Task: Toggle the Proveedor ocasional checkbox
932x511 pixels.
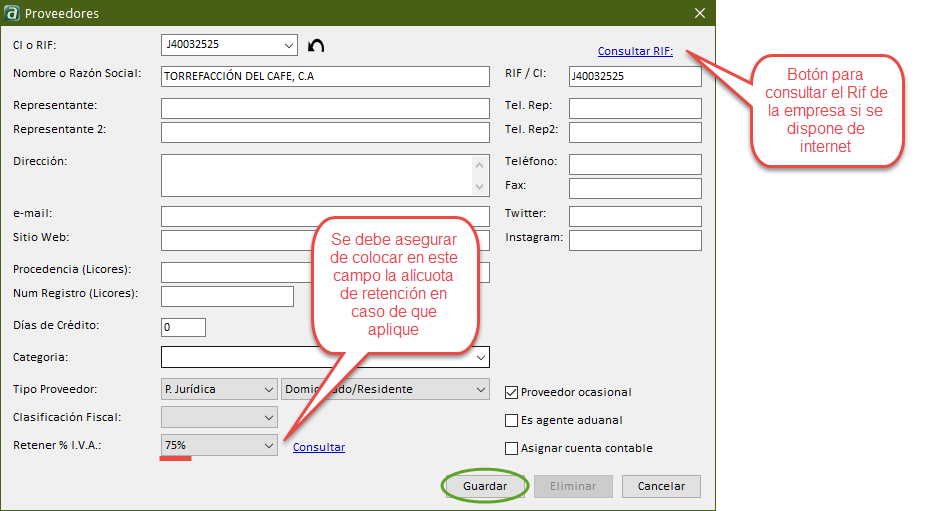Action: [512, 392]
